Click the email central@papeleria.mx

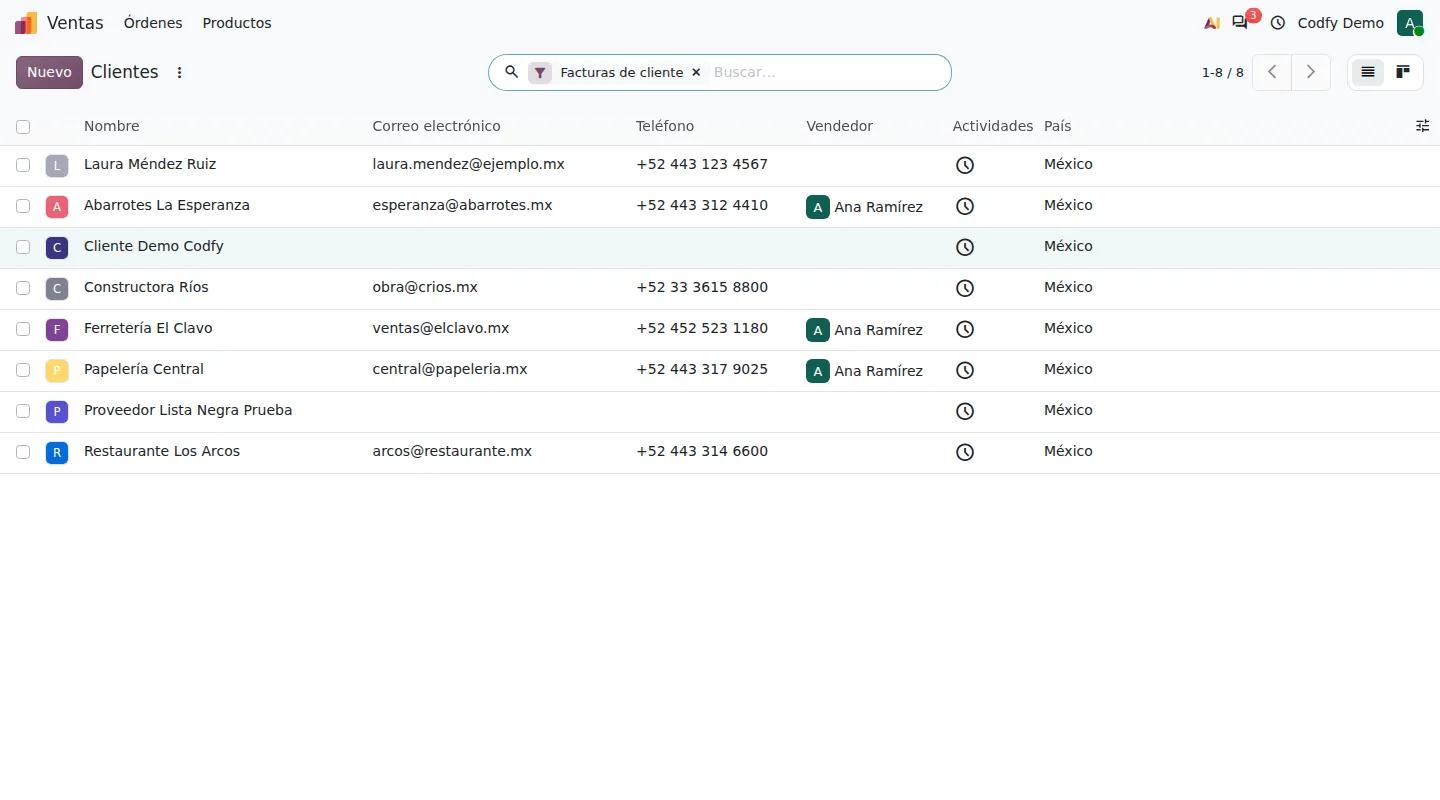coord(450,369)
